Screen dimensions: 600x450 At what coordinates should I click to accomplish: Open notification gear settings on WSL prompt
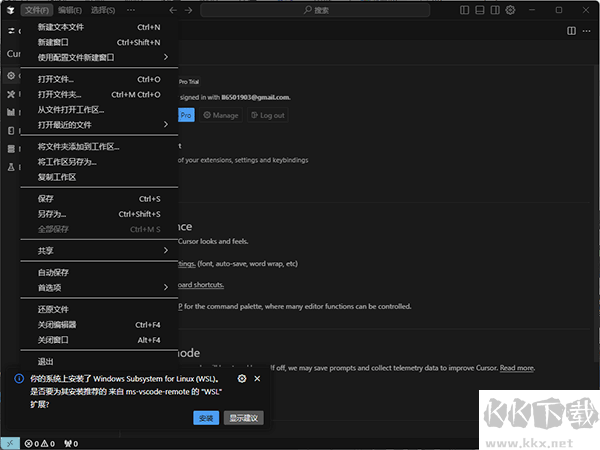point(242,379)
